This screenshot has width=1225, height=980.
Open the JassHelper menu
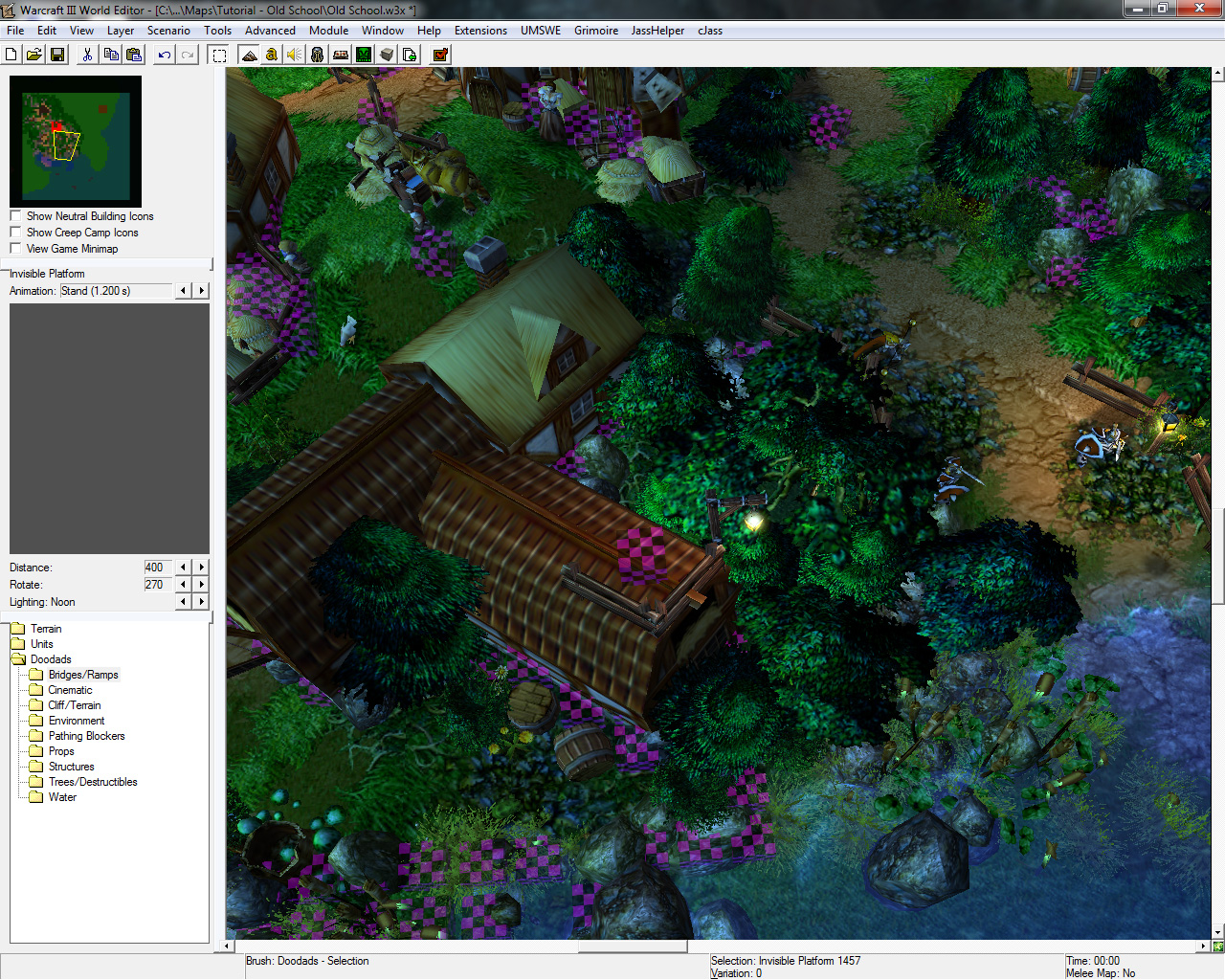(657, 31)
